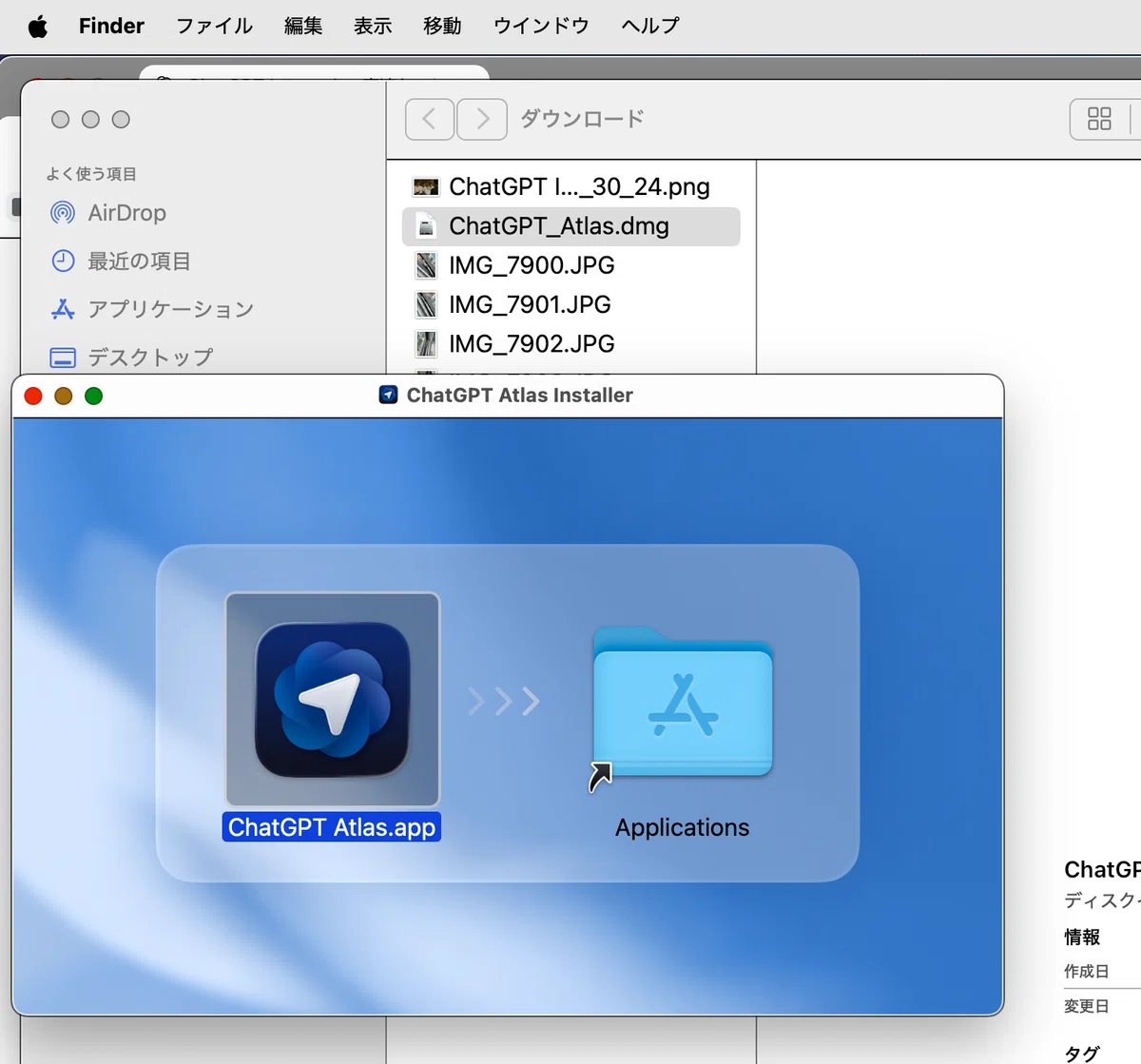Select the IMG_7900.JPG file name
Screen dimensions: 1141x1064
coord(532,265)
